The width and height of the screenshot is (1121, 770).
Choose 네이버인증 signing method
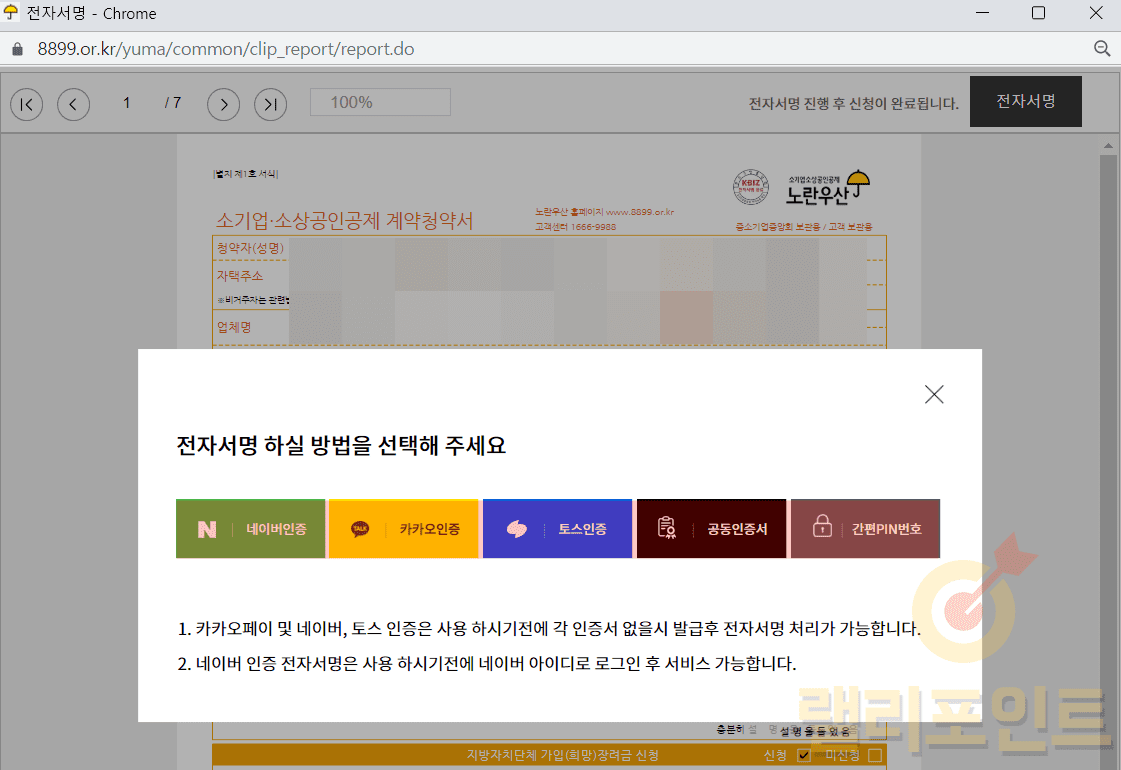point(251,529)
